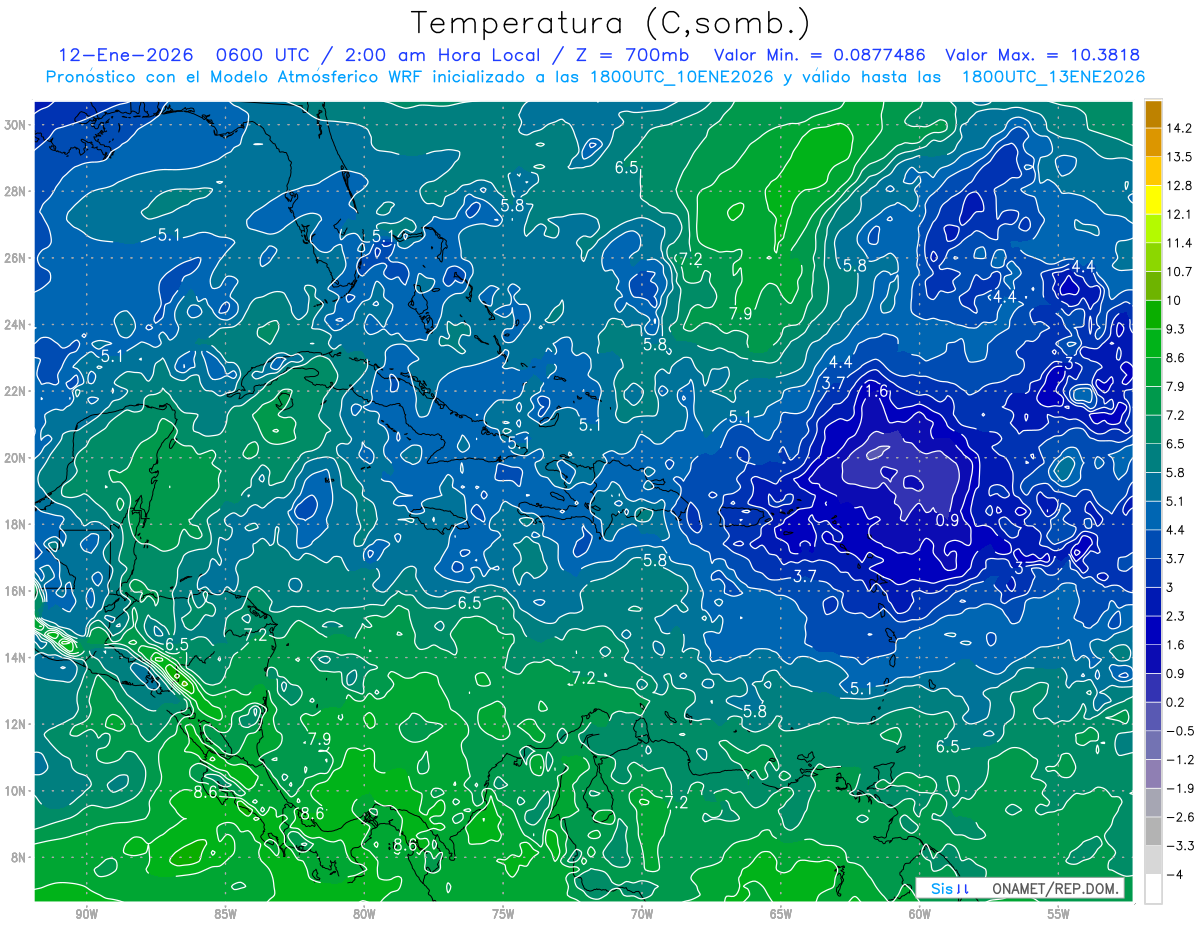
Task: Click the "20N" latitude axis label
Action: pos(14,458)
